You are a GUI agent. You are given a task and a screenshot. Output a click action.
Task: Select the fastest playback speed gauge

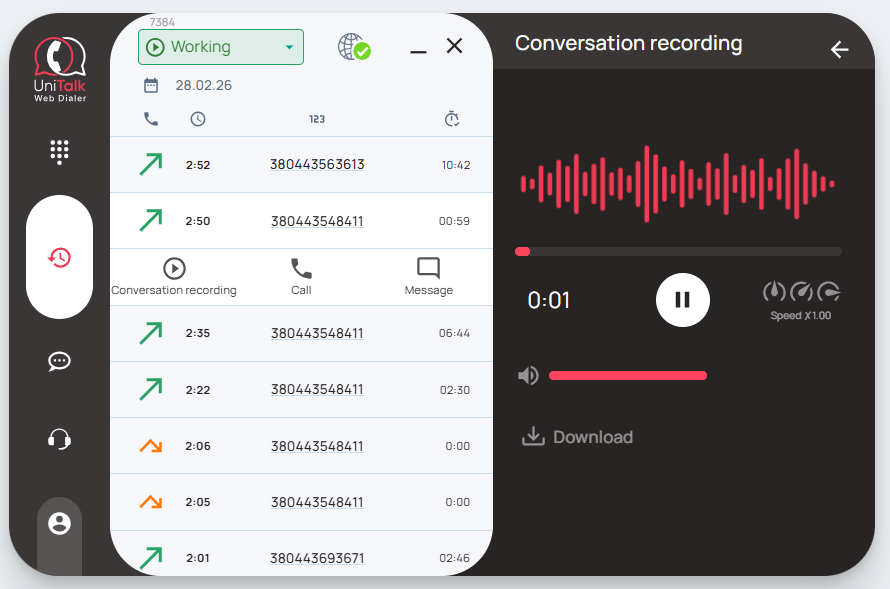click(x=829, y=292)
